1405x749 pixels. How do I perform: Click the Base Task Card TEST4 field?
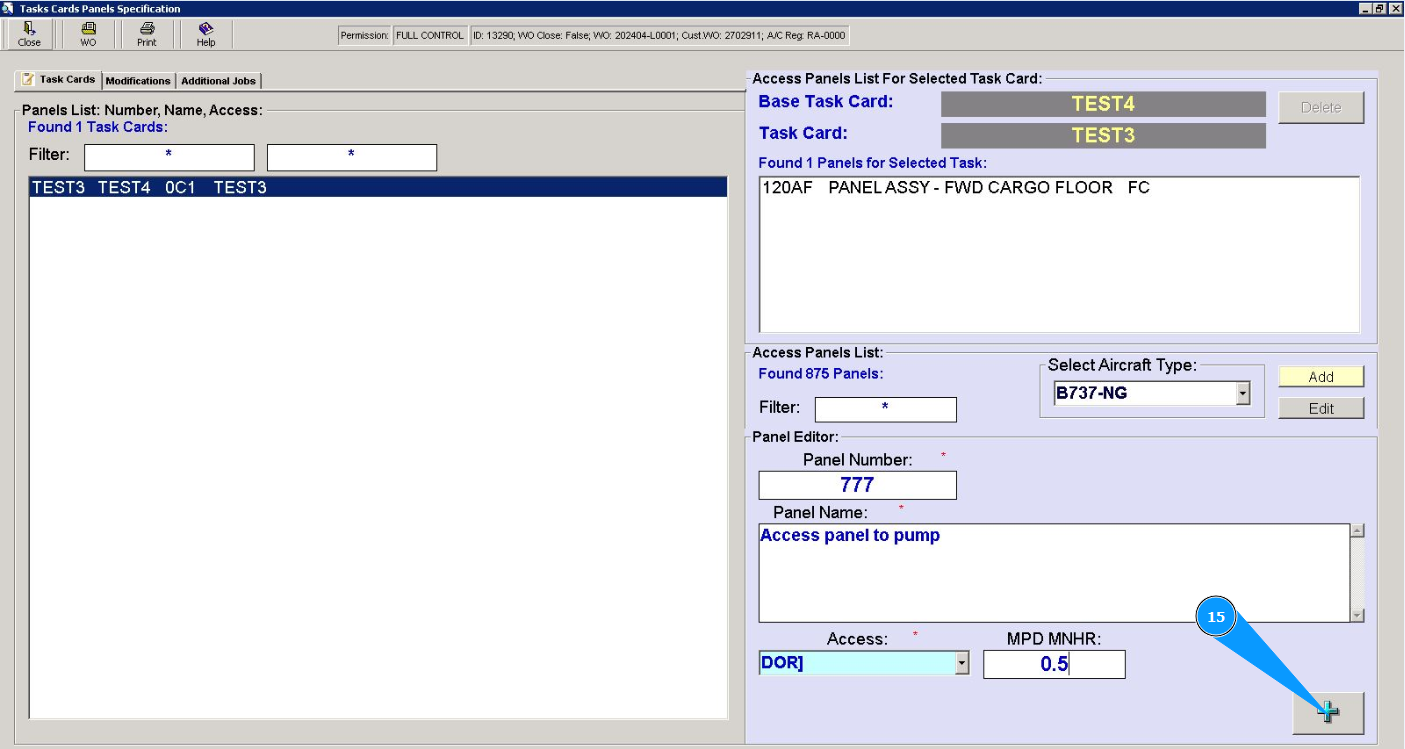[x=1103, y=104]
